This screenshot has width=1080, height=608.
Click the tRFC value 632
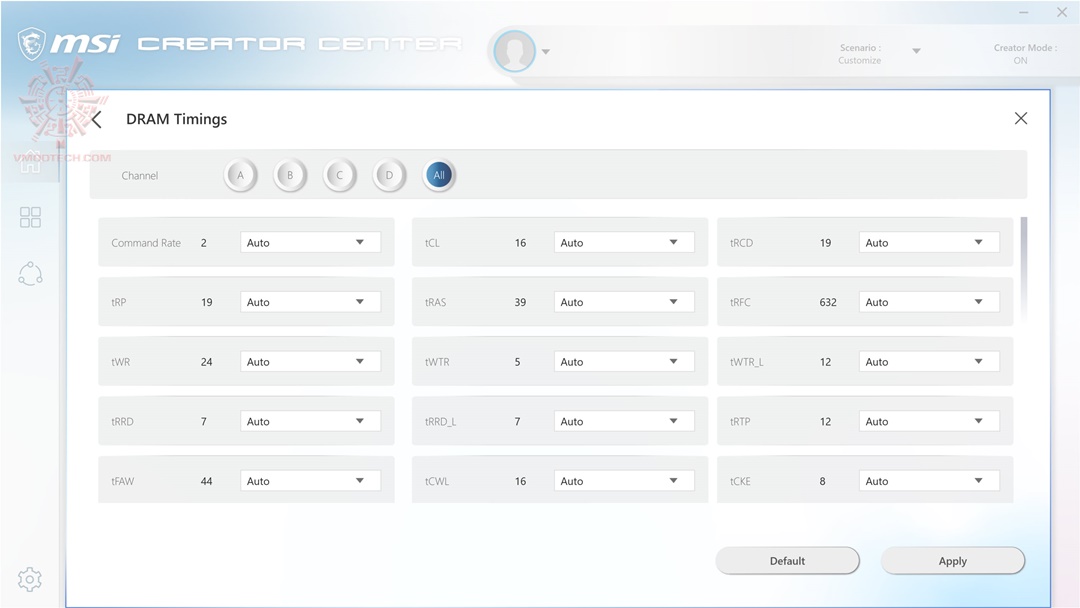click(828, 302)
